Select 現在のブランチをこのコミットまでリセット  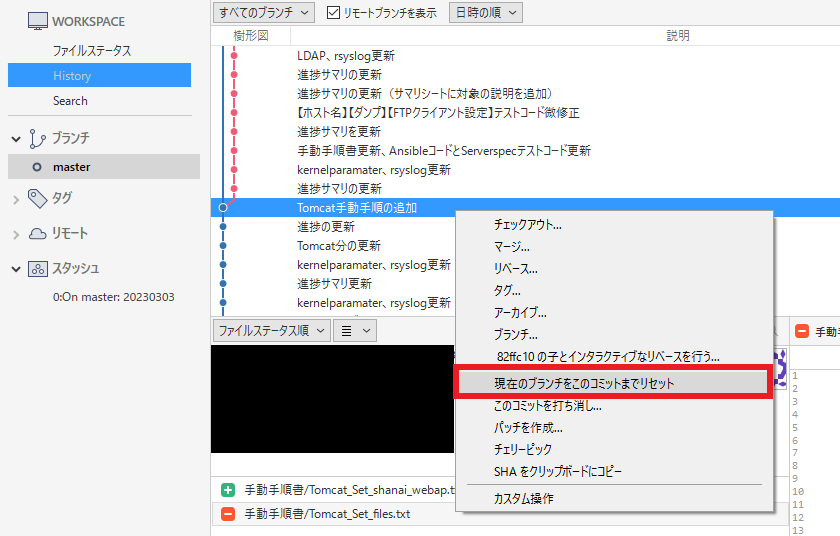click(613, 383)
